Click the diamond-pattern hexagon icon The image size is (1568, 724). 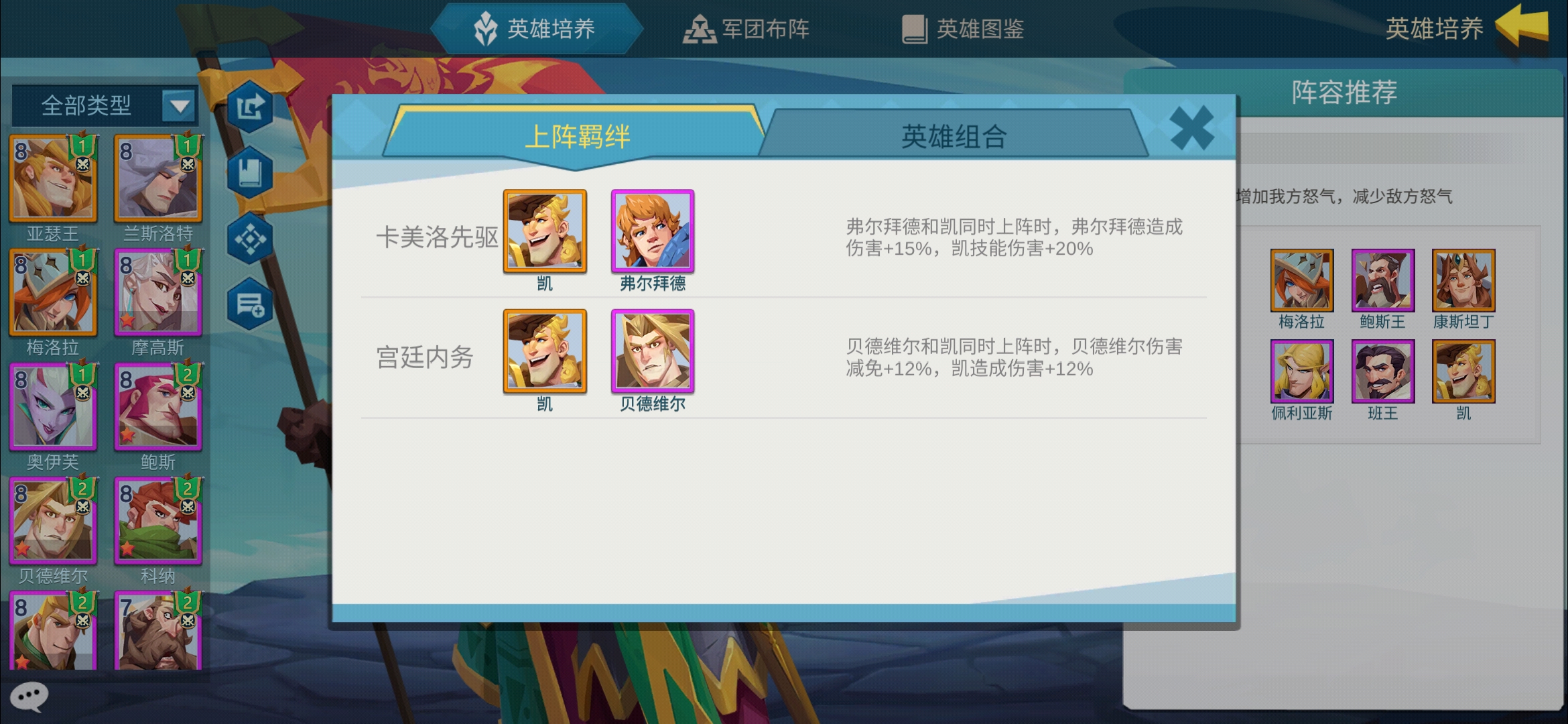point(251,239)
